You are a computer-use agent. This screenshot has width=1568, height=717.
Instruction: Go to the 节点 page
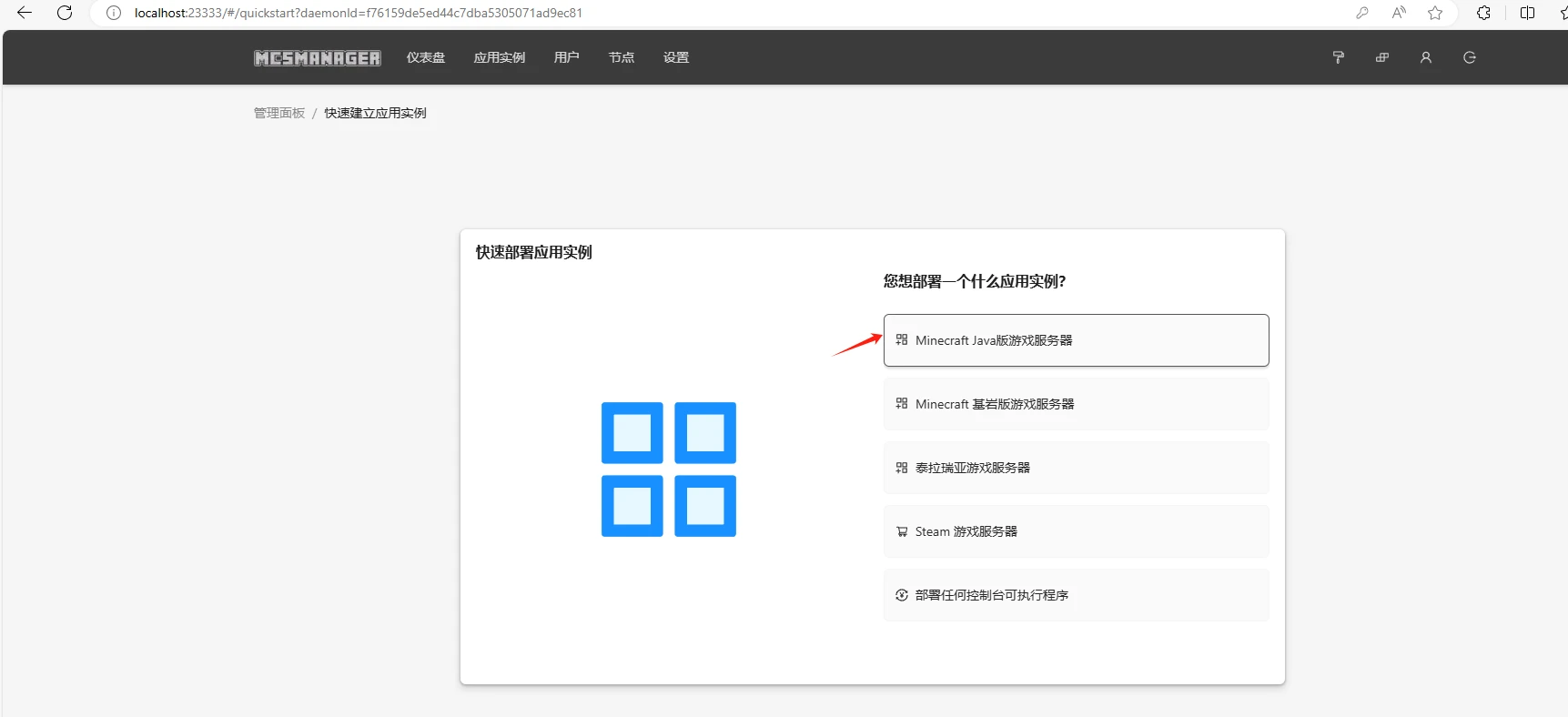click(x=621, y=57)
